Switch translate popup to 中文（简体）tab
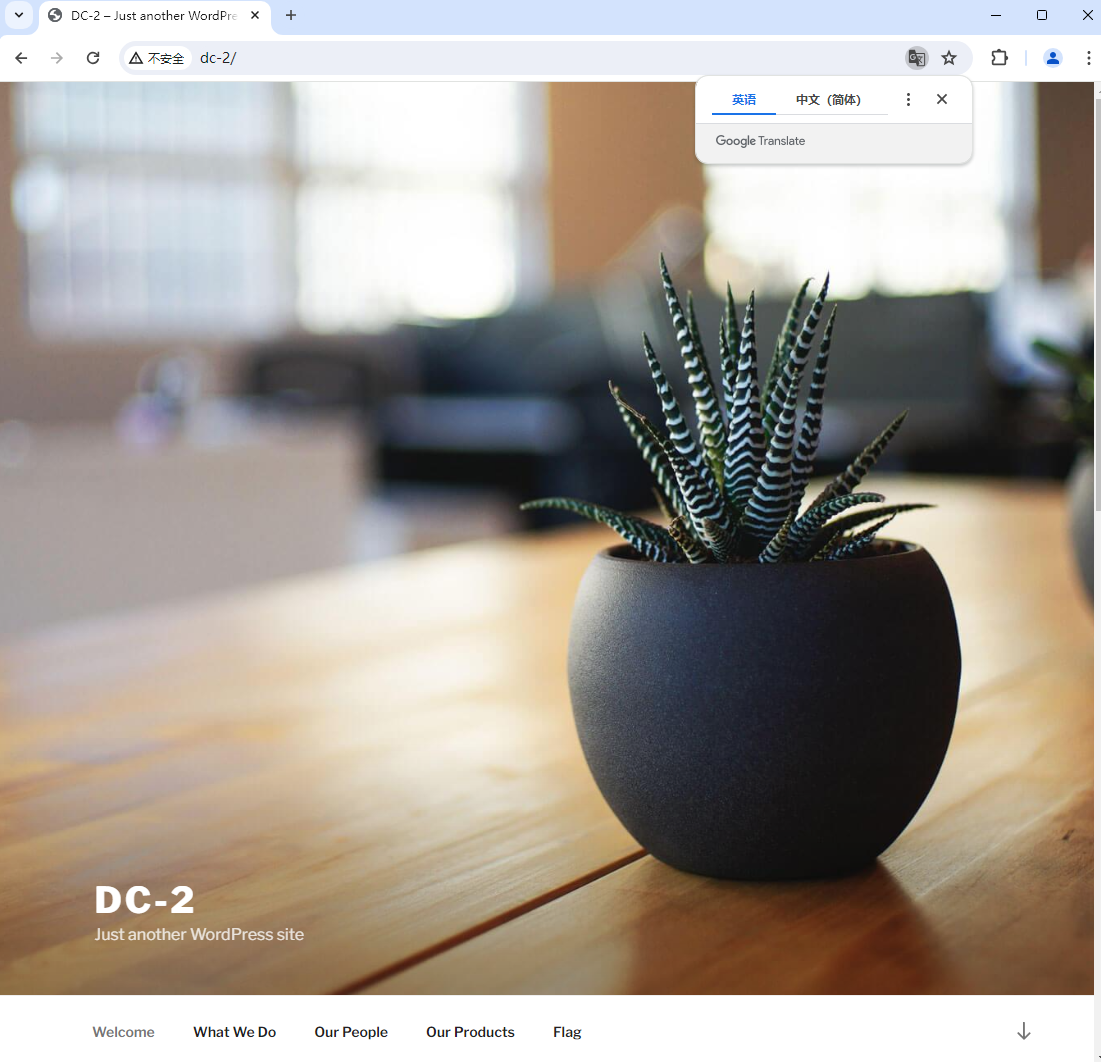The width and height of the screenshot is (1101, 1062). click(x=828, y=100)
